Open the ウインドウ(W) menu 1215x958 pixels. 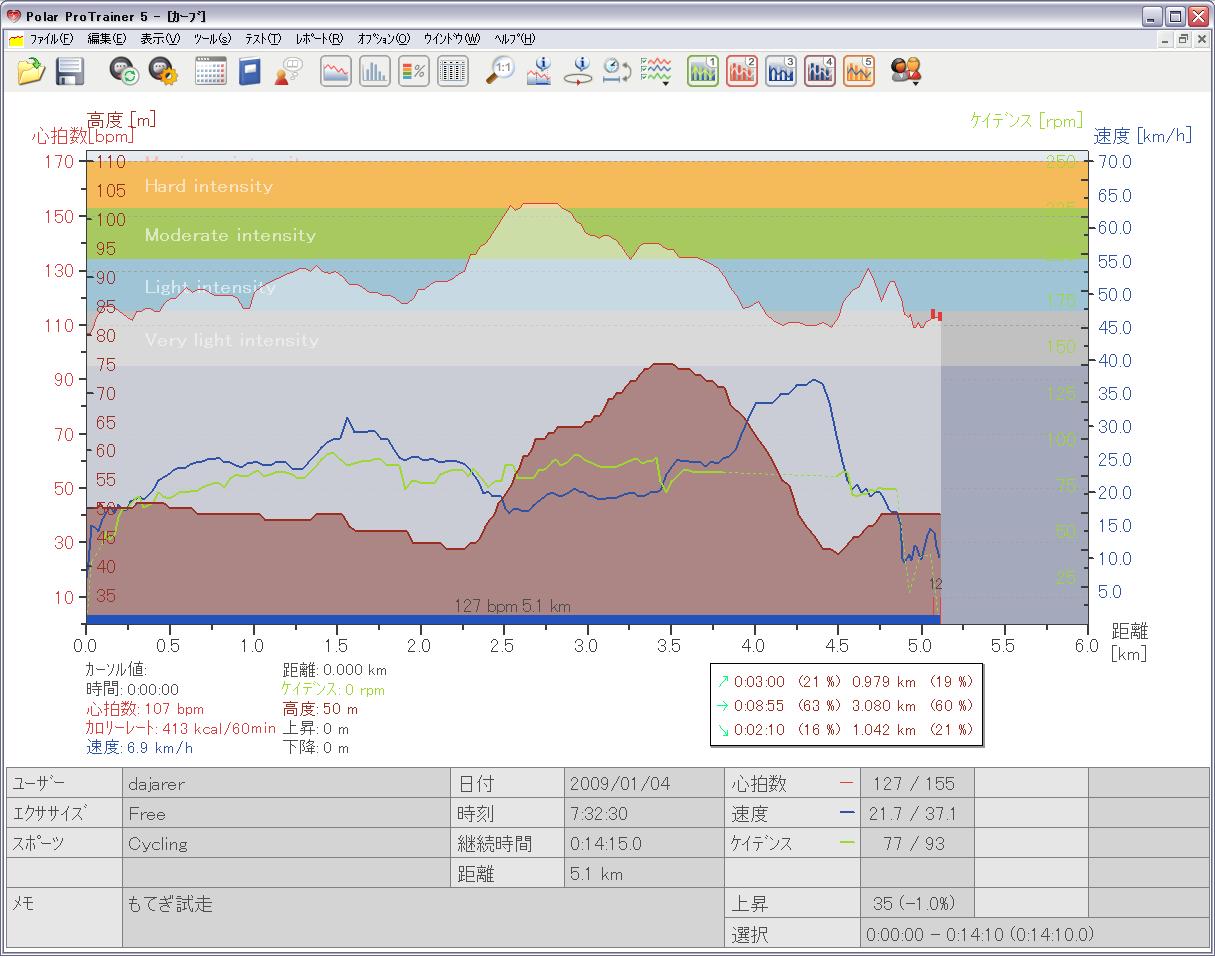(452, 39)
